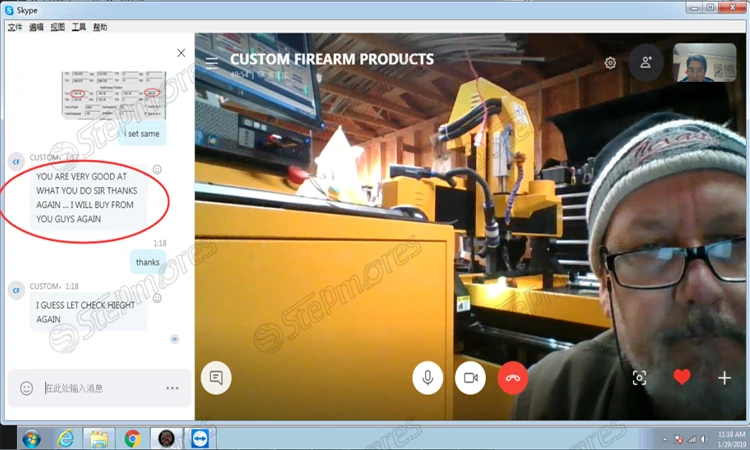
Task: React to the "YOU ARE VERY GOOD" message
Action: tap(157, 169)
